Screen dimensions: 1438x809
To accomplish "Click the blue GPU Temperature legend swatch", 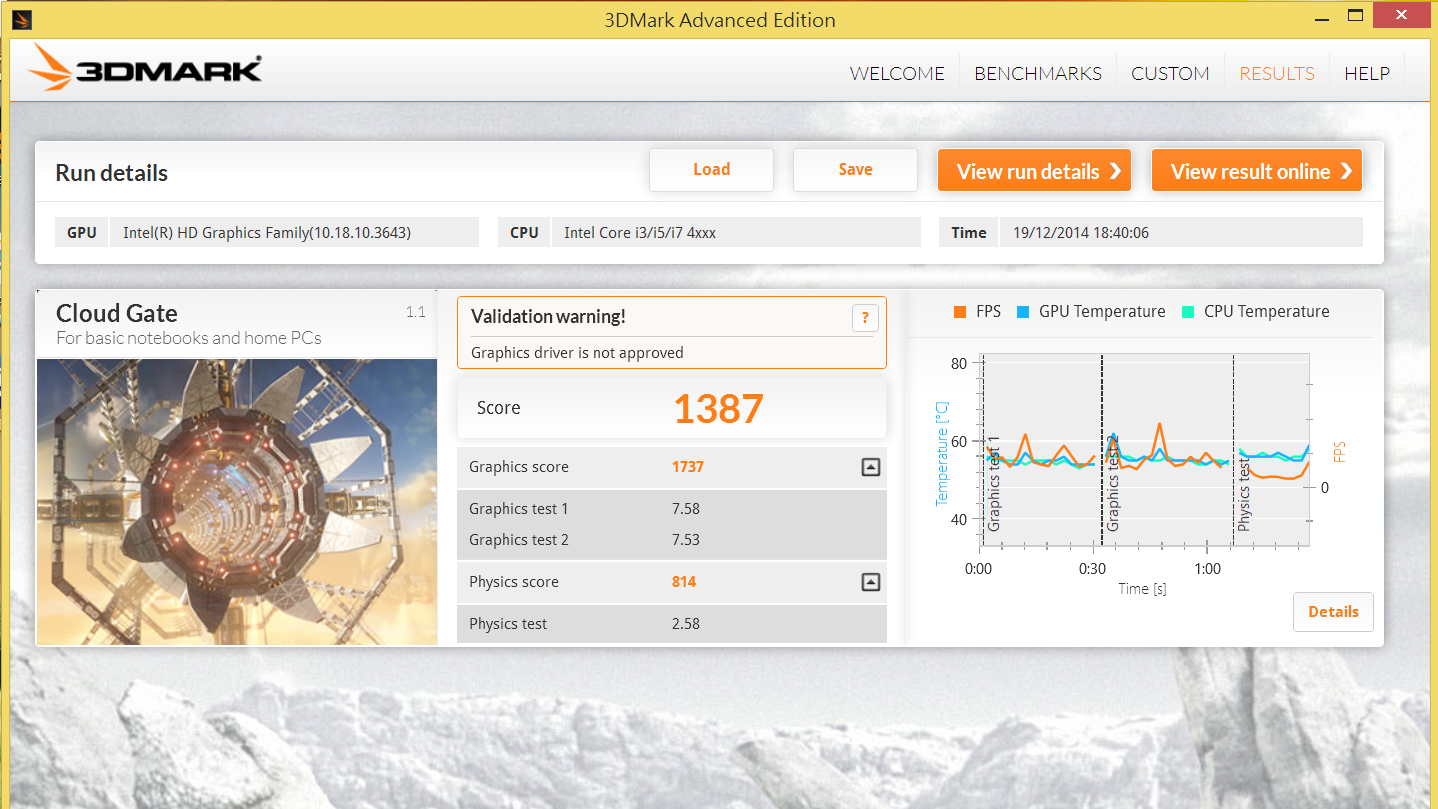I will (1022, 311).
